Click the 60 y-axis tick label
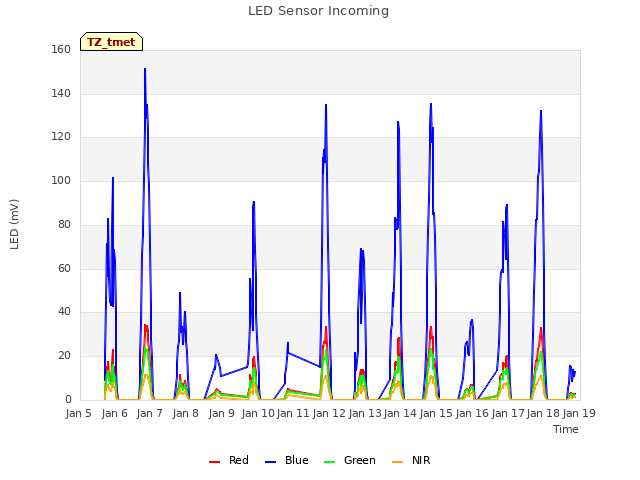 (64, 269)
